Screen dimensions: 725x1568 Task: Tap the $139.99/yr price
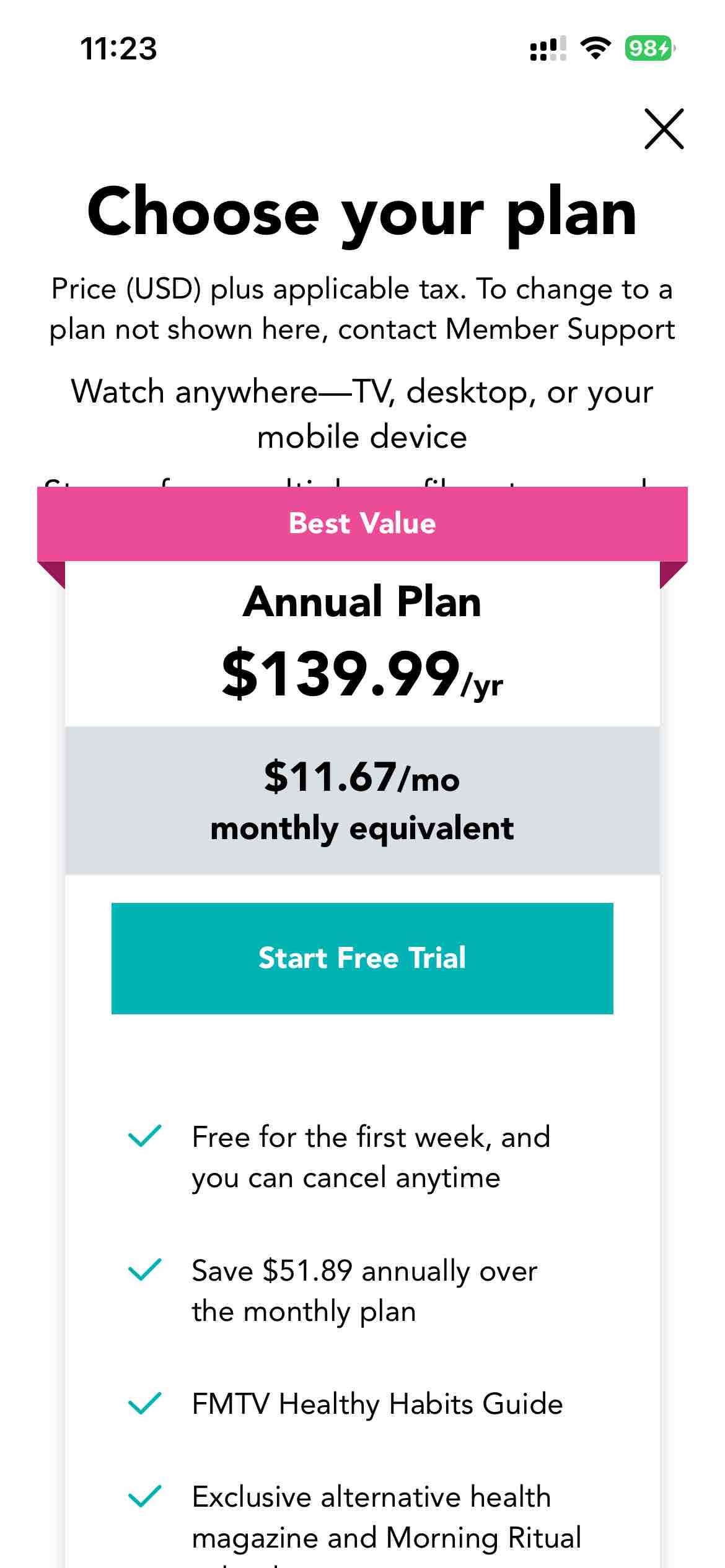pos(362,674)
